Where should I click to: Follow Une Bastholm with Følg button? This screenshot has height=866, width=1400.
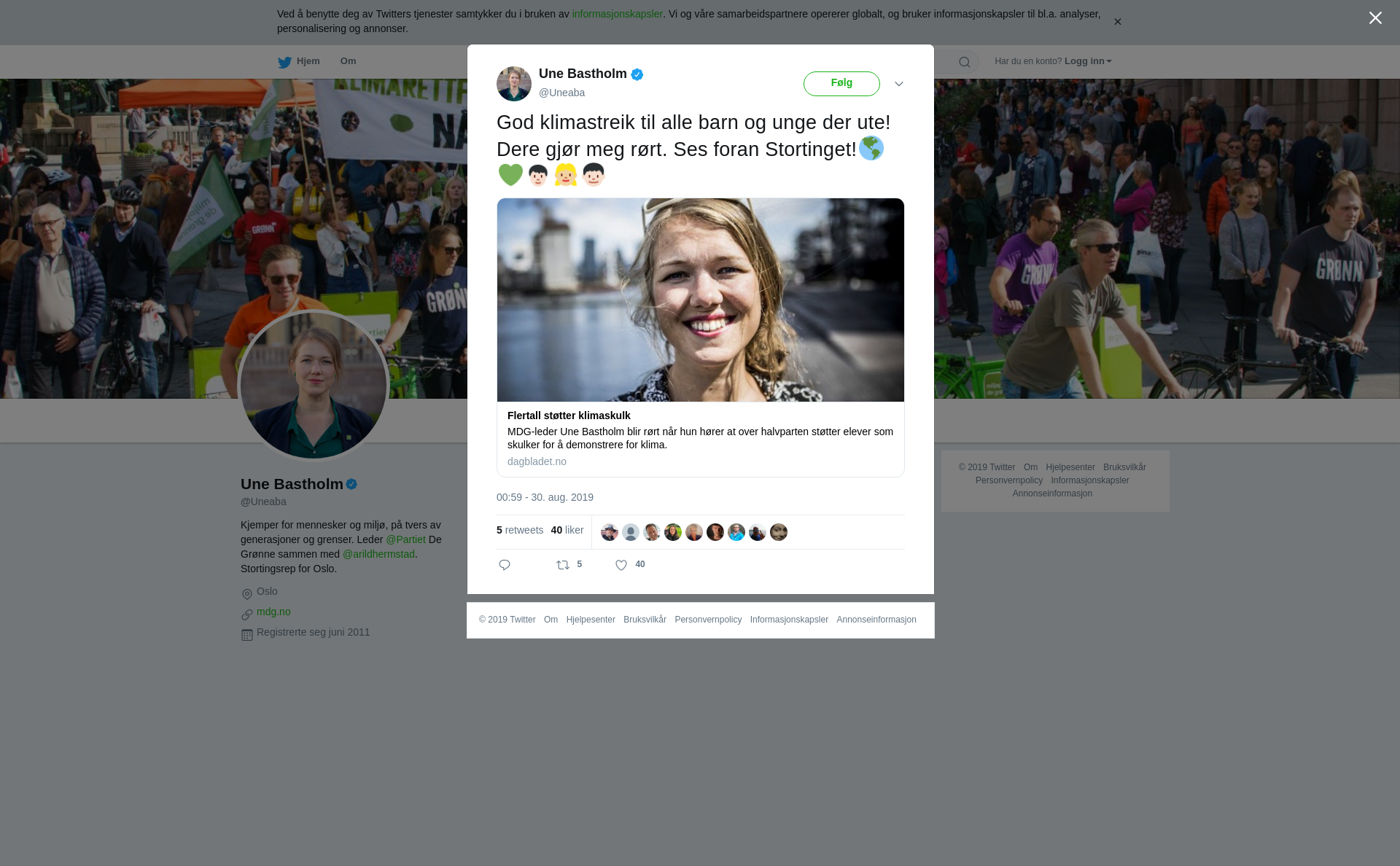tap(841, 83)
